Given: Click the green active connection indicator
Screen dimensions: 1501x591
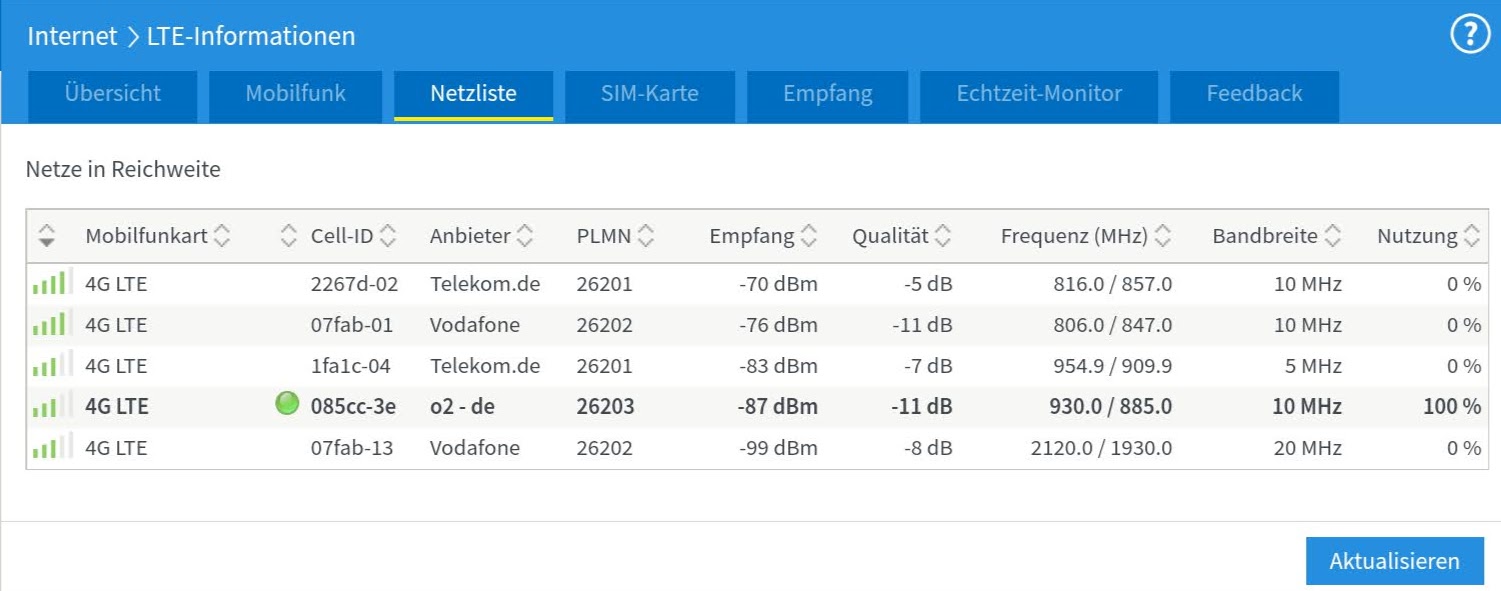Looking at the screenshot, I should click(287, 404).
